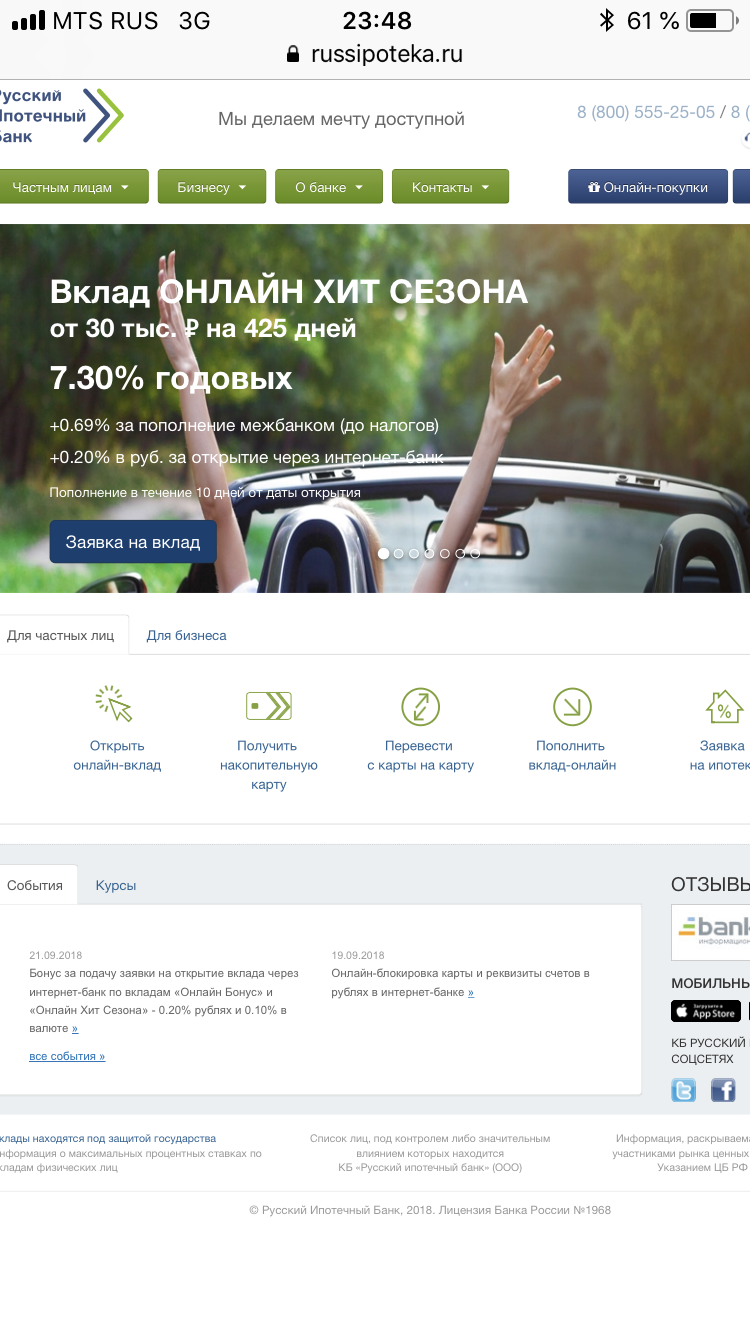Tap the russipoteka.ru address bar
This screenshot has height=1334, width=750.
tap(375, 55)
